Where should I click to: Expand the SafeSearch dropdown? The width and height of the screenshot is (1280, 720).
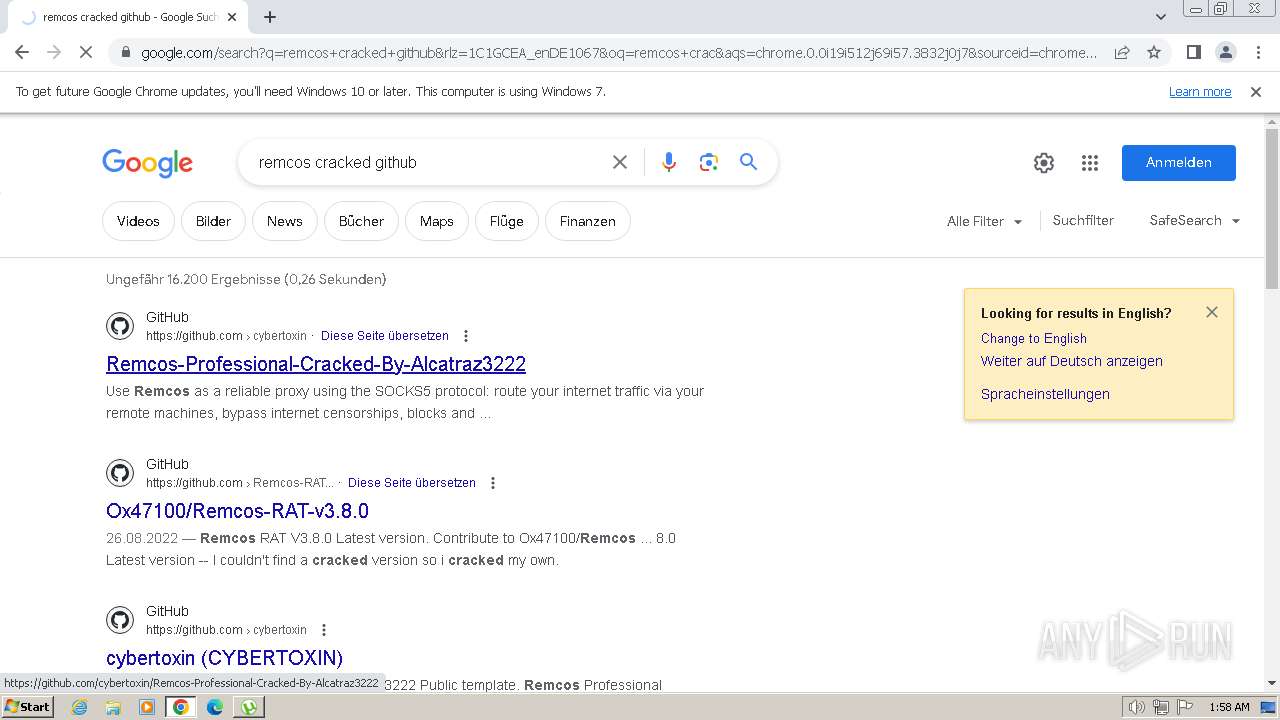pyautogui.click(x=1195, y=221)
